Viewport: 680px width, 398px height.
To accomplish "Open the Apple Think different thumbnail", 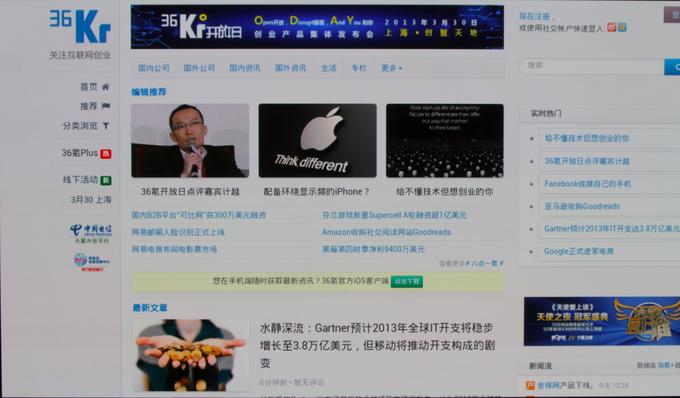I will click(x=317, y=140).
